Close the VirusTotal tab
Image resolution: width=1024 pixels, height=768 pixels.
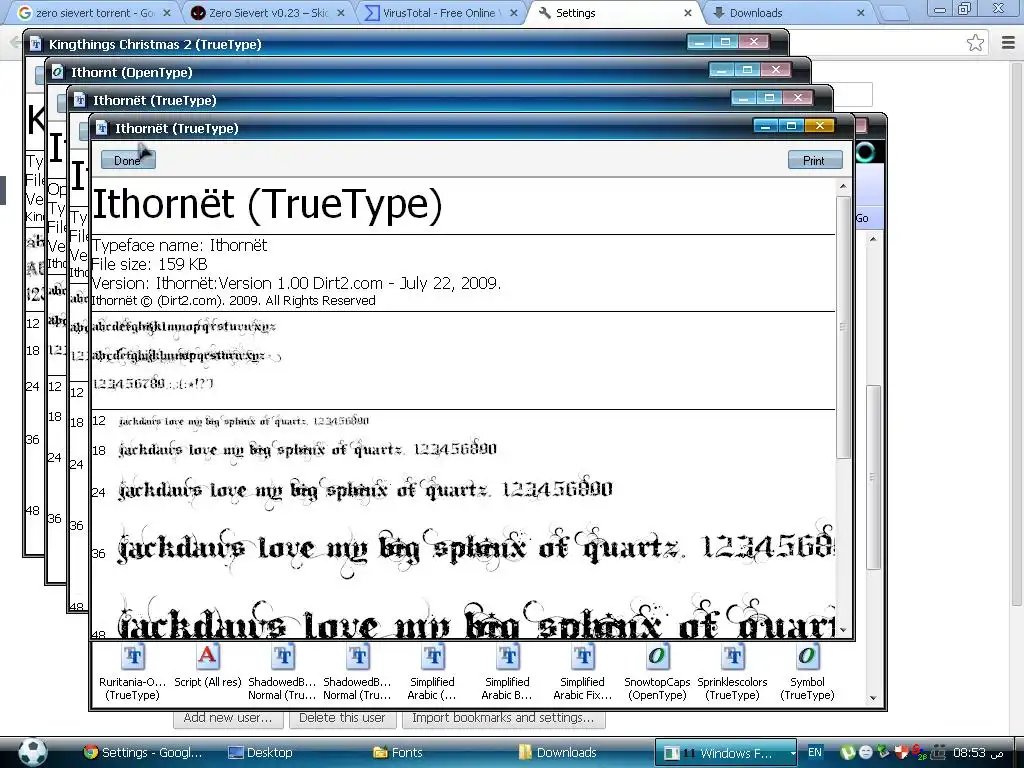point(514,13)
